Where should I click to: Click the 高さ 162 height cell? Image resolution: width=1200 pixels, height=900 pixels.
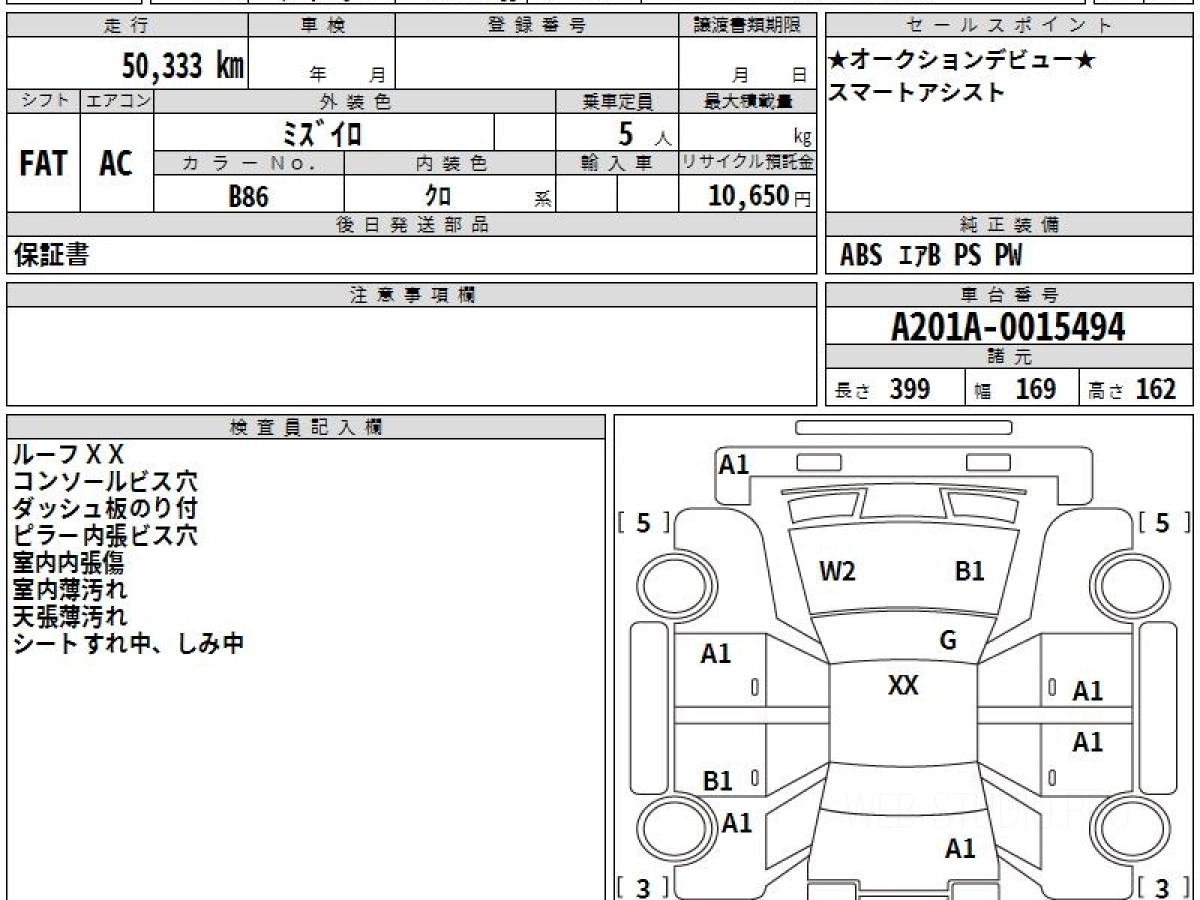1137,388
